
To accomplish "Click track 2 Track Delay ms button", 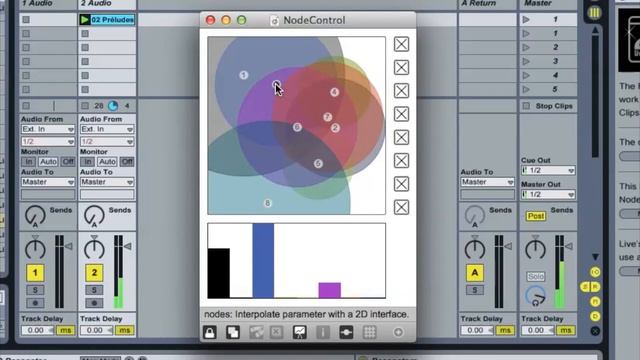I will click(125, 330).
